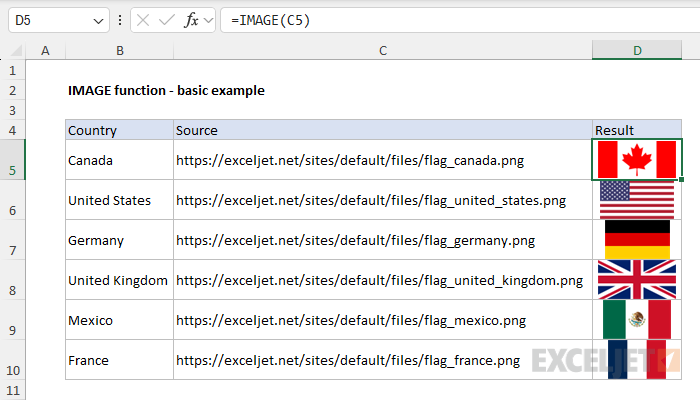
Task: Click the cancel X icon in formula bar
Action: (x=143, y=20)
